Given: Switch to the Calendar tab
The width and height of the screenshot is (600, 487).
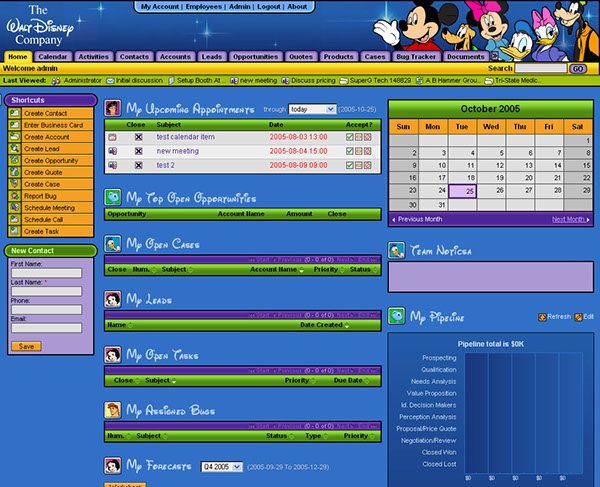Looking at the screenshot, I should coord(53,57).
